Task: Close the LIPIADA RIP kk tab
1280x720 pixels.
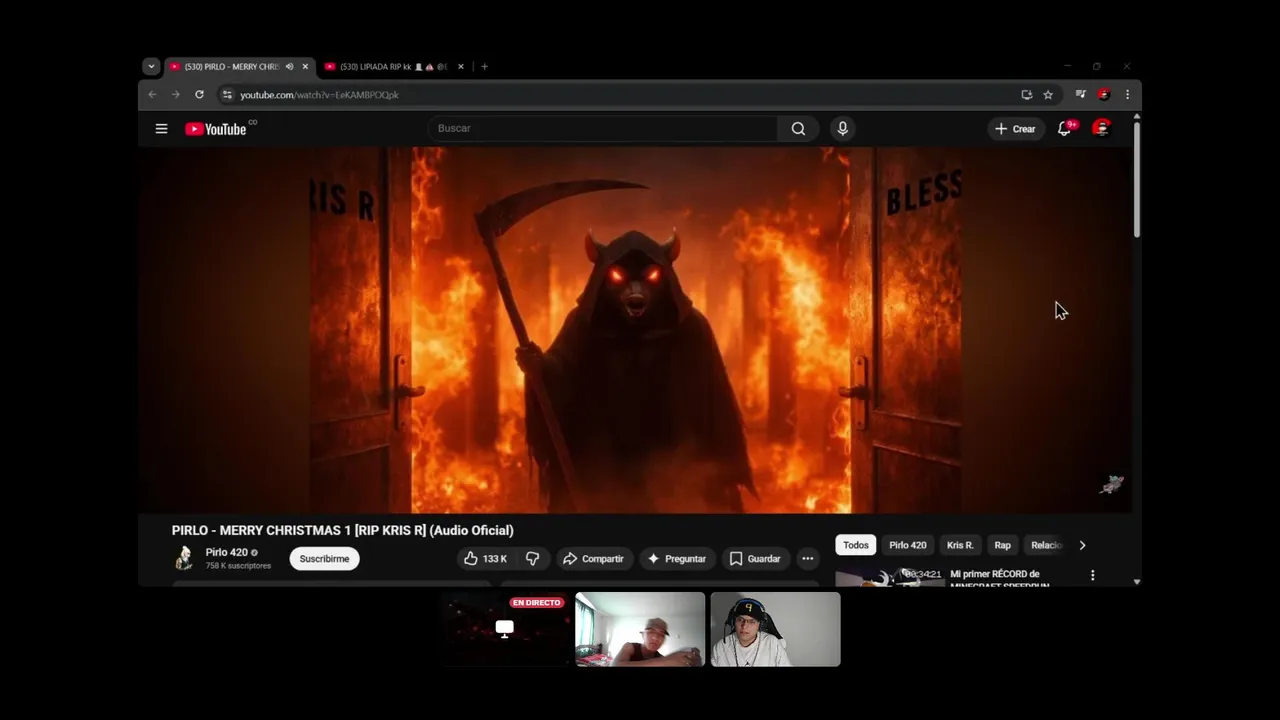Action: click(461, 67)
